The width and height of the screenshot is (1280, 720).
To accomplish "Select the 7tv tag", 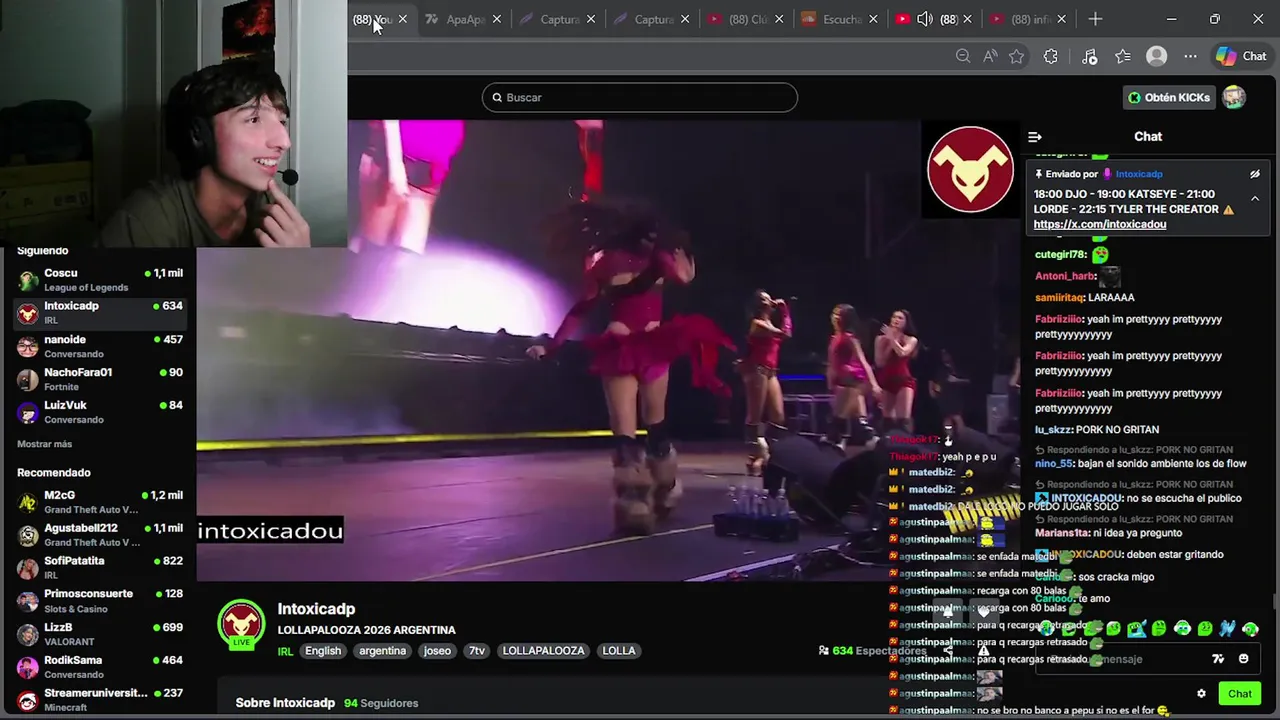I will [477, 651].
